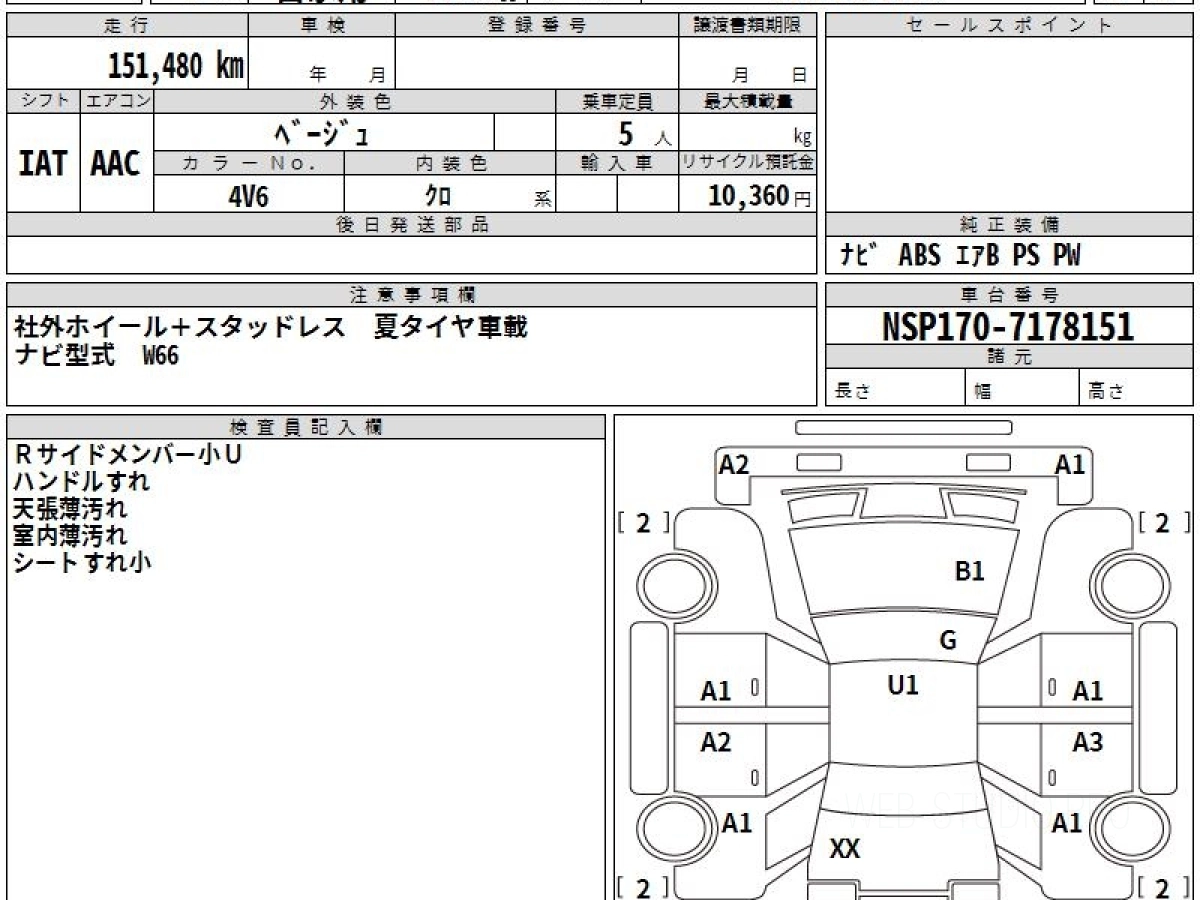
Task: Click the シフト column header
Action: coord(43,101)
